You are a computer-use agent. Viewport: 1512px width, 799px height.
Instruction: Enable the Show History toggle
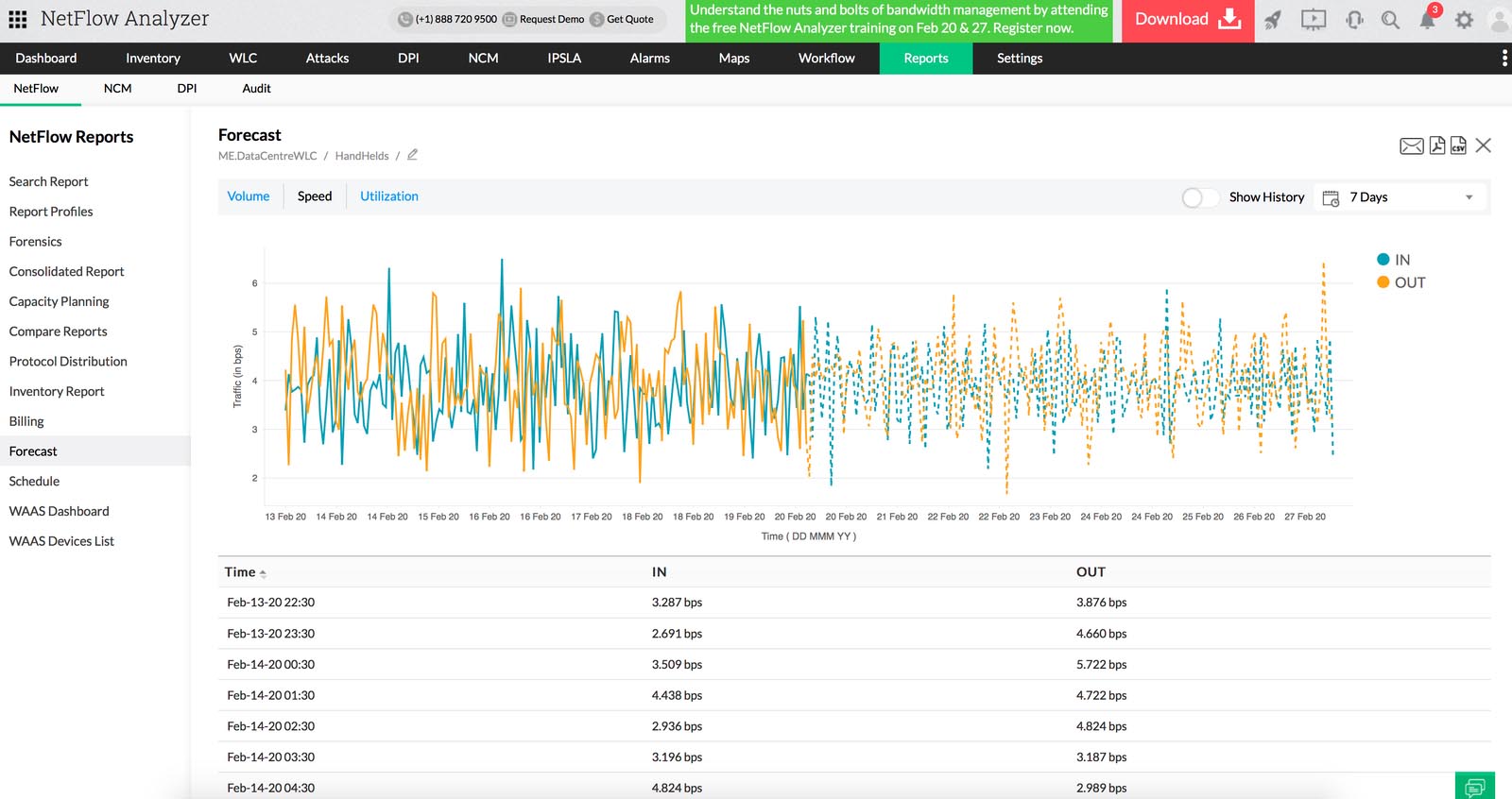point(1199,197)
